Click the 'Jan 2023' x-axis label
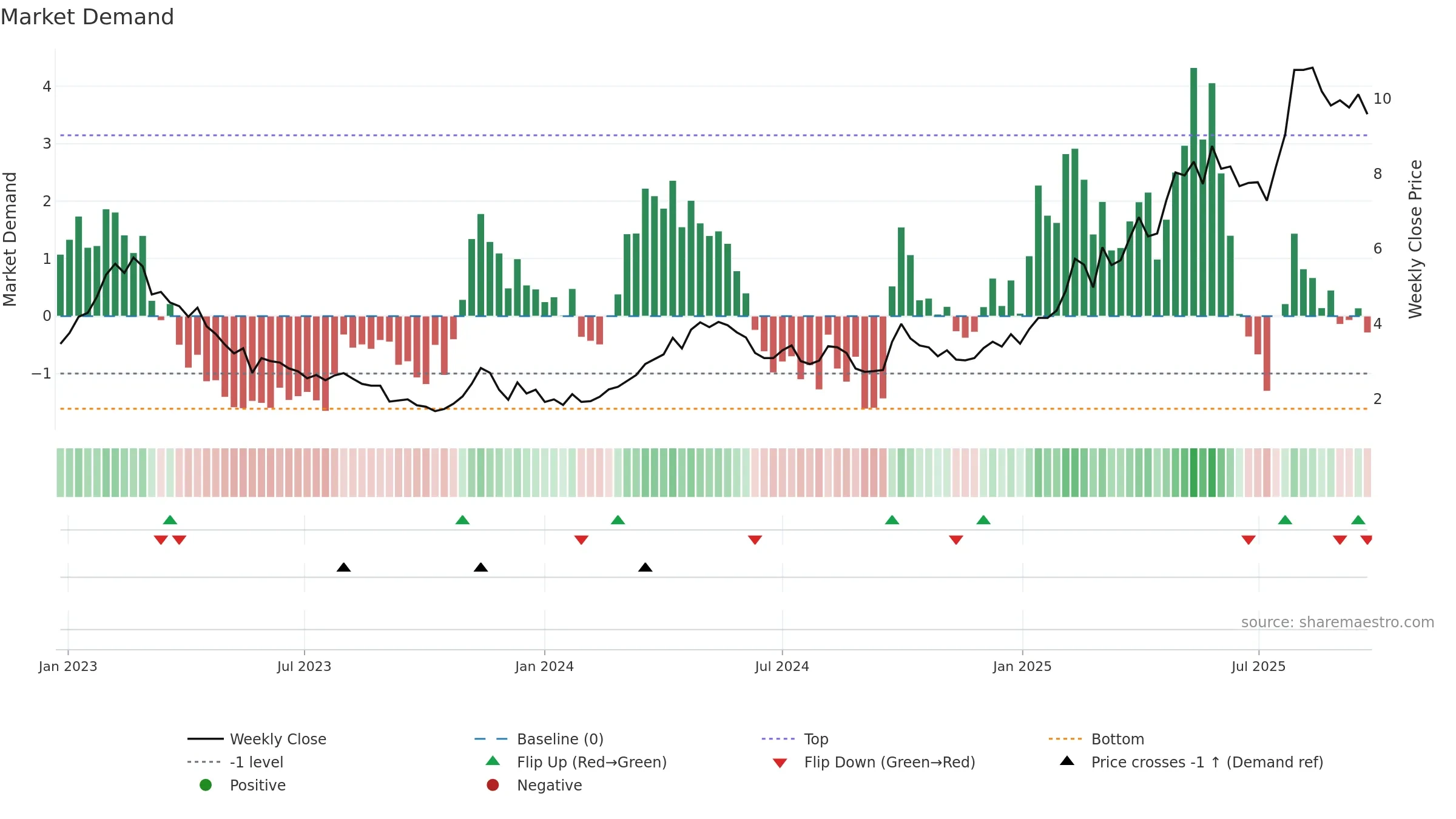1456x819 pixels. (x=68, y=666)
